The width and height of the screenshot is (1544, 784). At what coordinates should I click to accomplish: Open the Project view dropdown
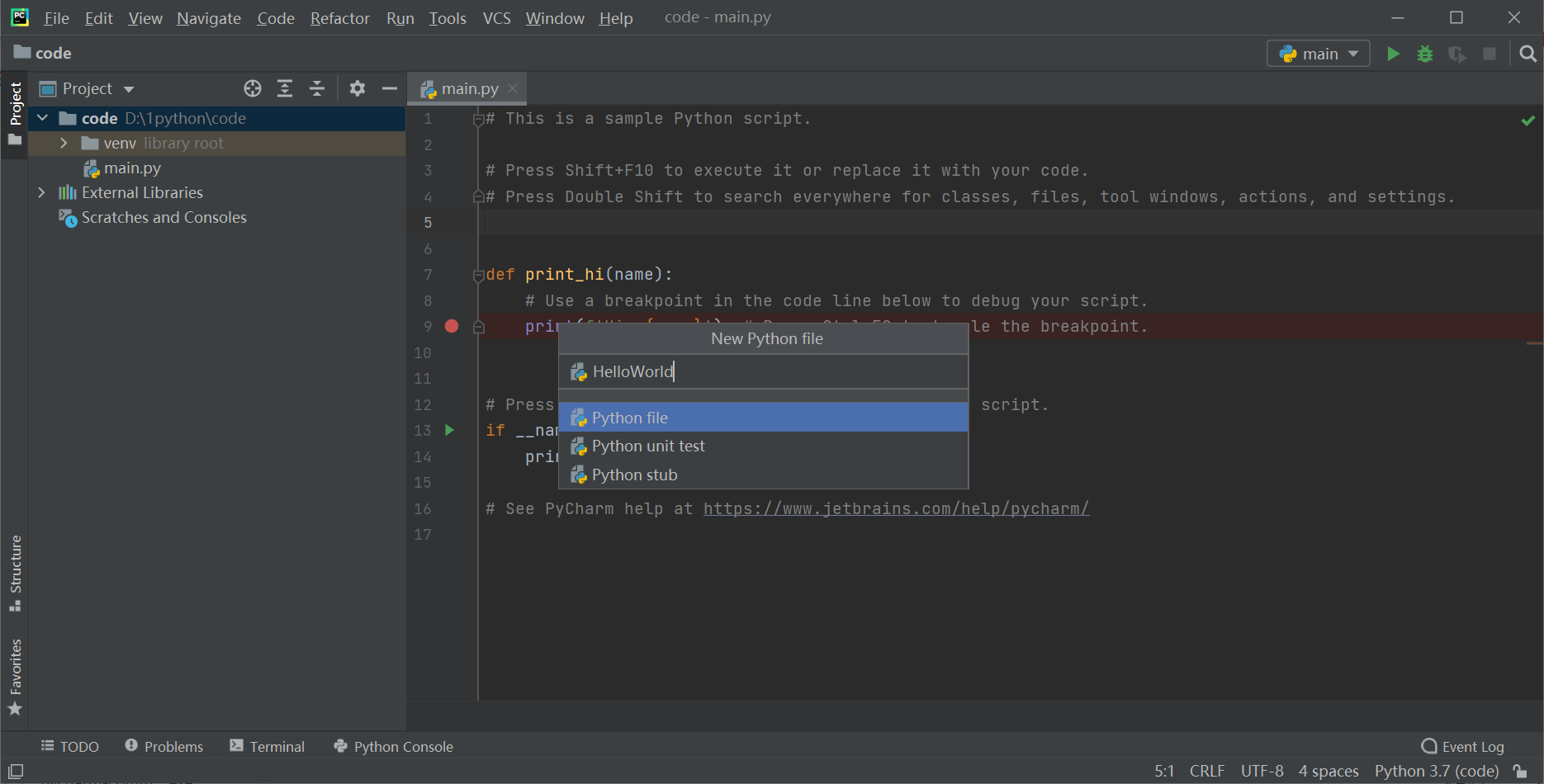coord(87,88)
